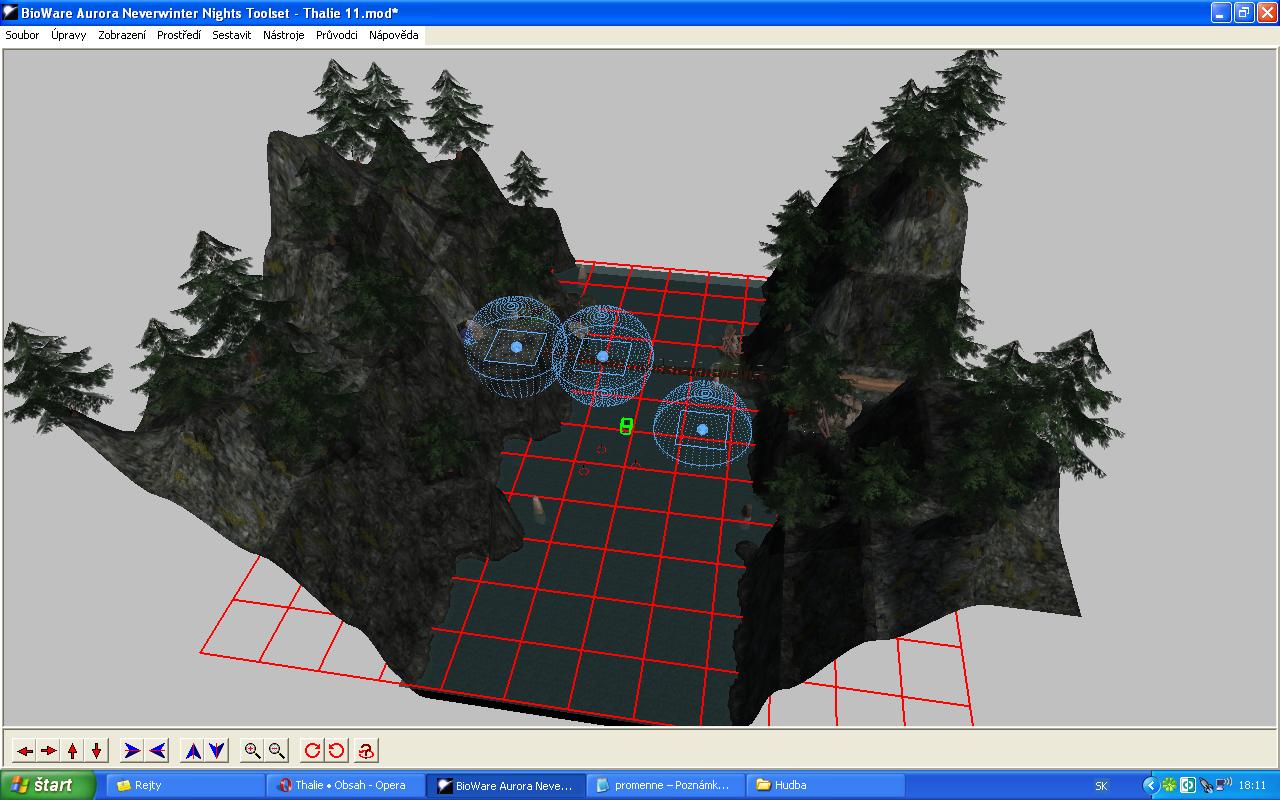
Task: Click the Windows Start button
Action: pos(48,785)
